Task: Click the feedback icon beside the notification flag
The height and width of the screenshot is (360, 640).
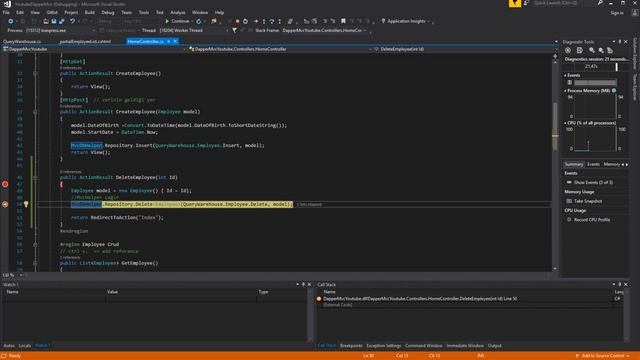Action: (x=527, y=3)
